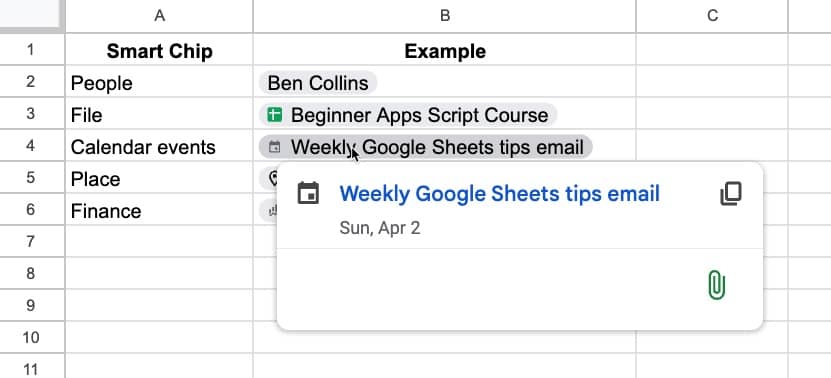The height and width of the screenshot is (378, 831).
Task: Select the Finance cell in column A
Action: tap(159, 210)
